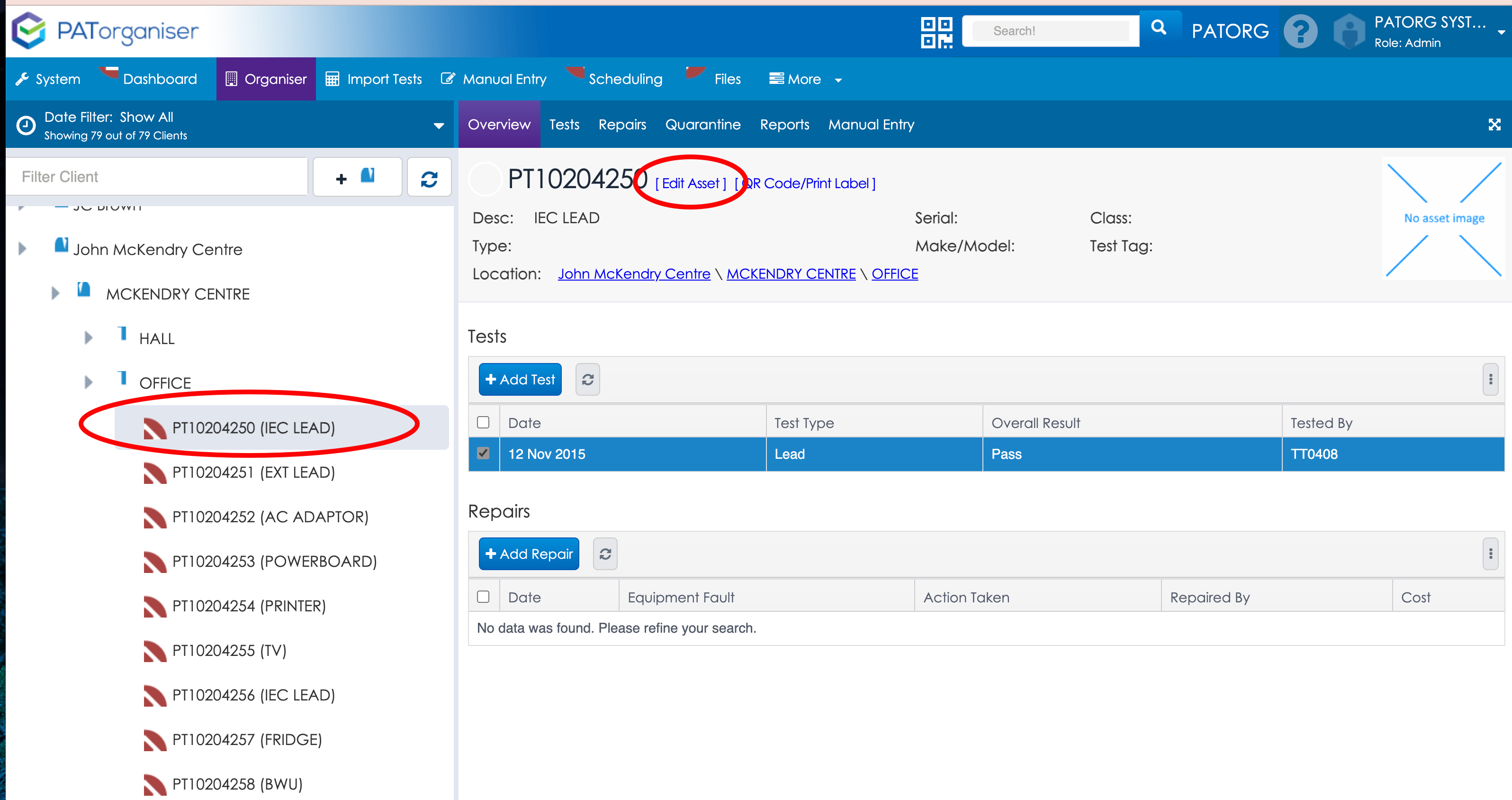Toggle the Repairs header select-all checkbox
The image size is (1512, 800).
(483, 597)
